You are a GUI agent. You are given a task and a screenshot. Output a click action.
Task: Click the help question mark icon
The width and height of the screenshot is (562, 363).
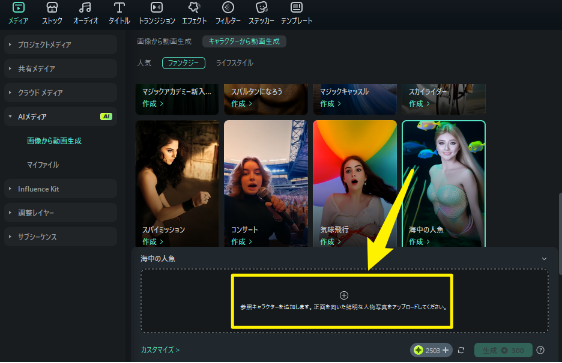pos(540,350)
